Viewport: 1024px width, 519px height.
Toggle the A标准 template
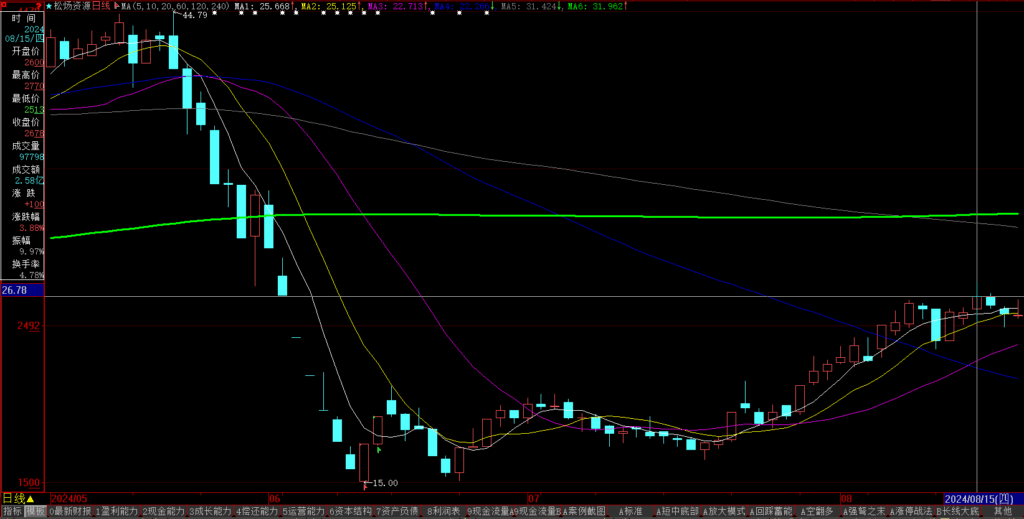(x=631, y=511)
